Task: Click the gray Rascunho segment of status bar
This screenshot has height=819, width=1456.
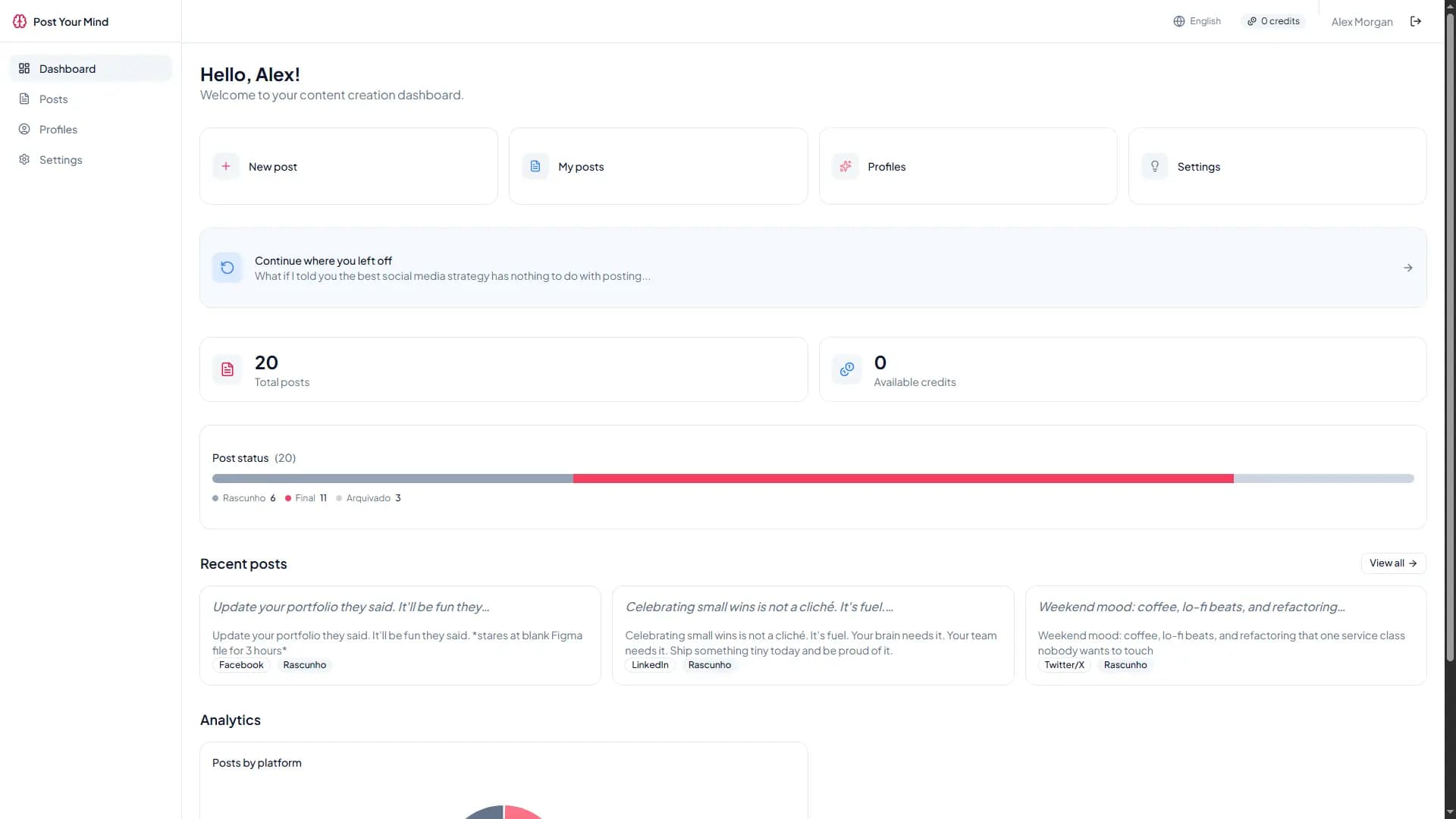Action: (393, 479)
